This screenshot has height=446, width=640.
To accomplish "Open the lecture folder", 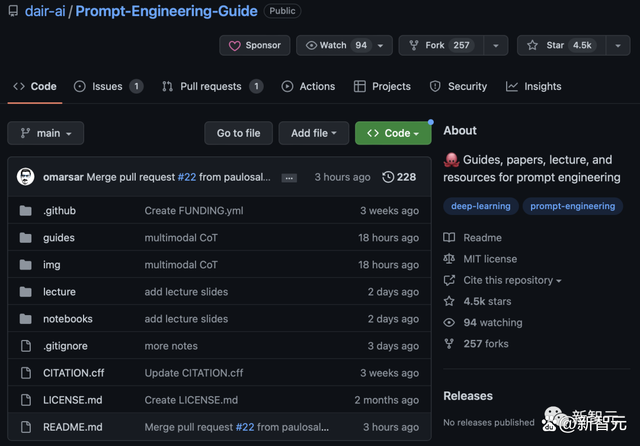I will tap(59, 292).
